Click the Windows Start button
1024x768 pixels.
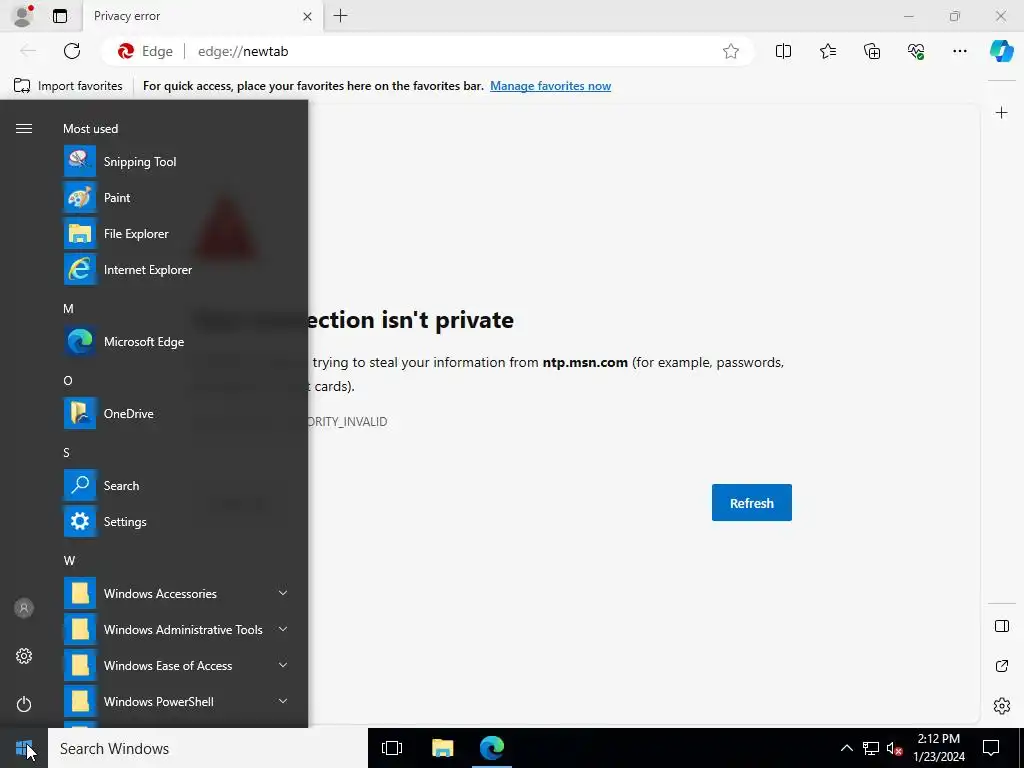tap(24, 748)
